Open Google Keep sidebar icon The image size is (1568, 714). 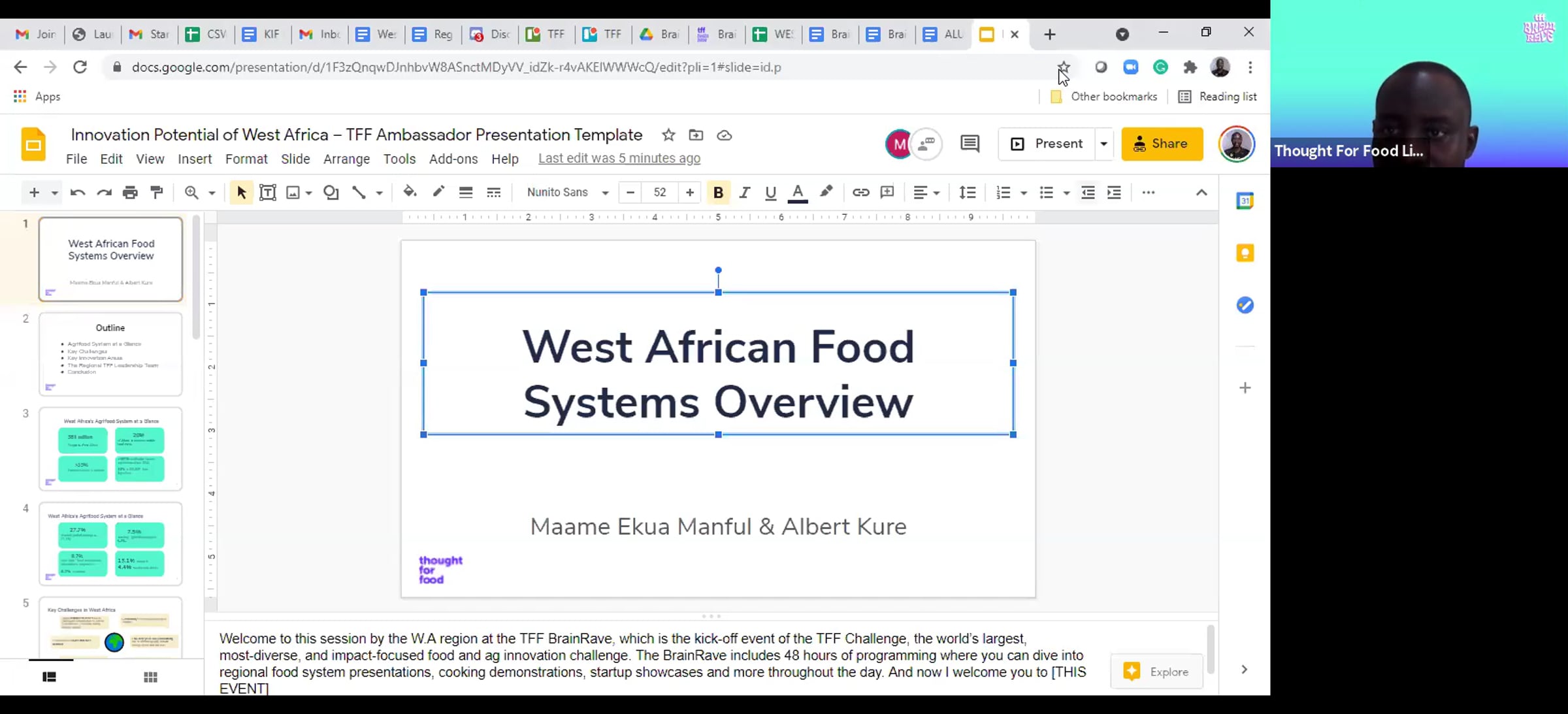(x=1245, y=253)
